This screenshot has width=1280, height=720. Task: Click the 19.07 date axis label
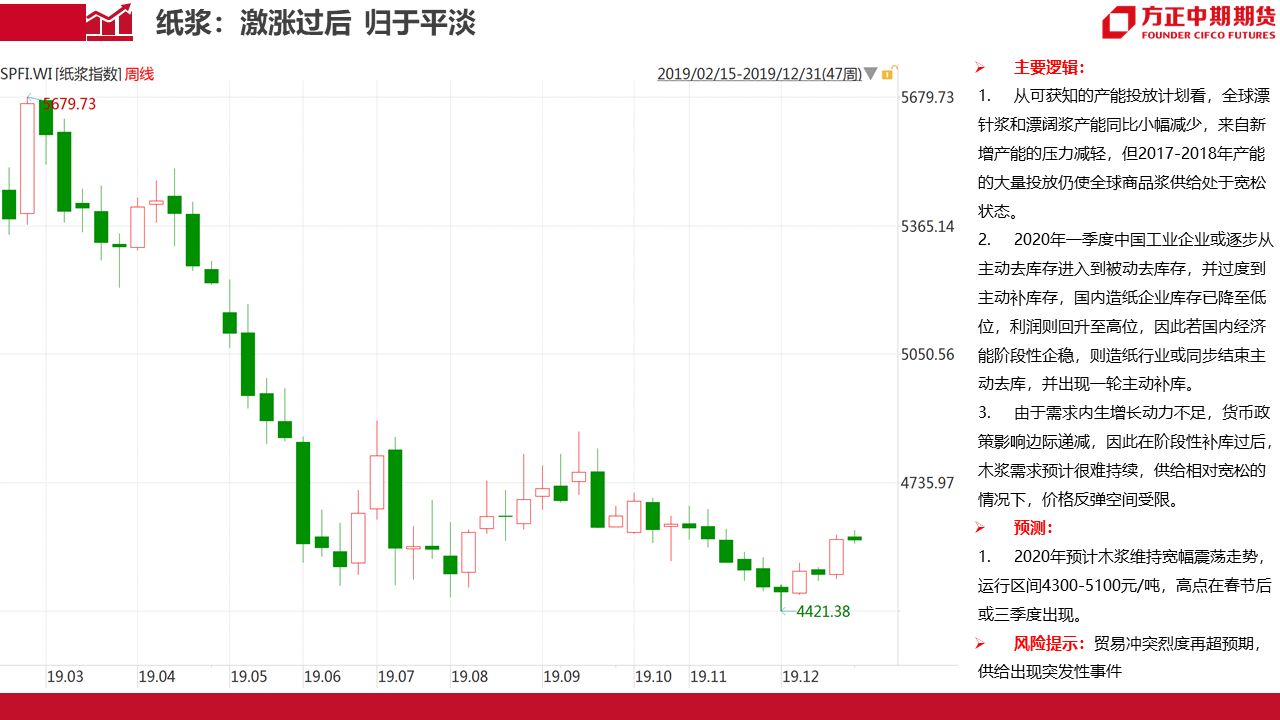(396, 677)
